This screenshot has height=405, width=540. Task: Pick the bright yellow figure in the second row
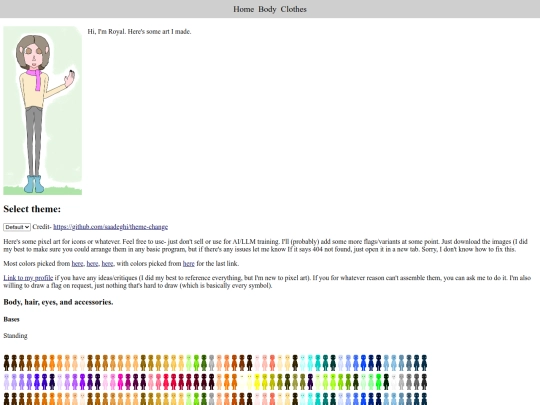(x=257, y=382)
